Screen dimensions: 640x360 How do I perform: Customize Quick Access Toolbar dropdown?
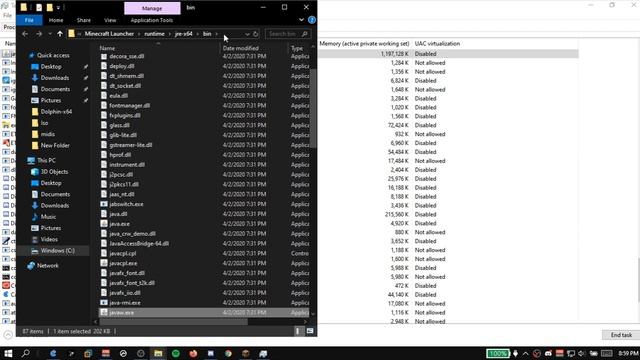[x=58, y=7]
